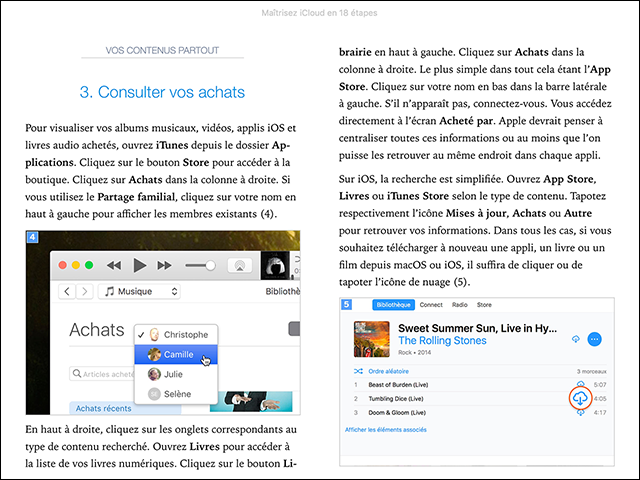Click the rewind button in iTunes
This screenshot has height=480, width=640.
[x=114, y=266]
